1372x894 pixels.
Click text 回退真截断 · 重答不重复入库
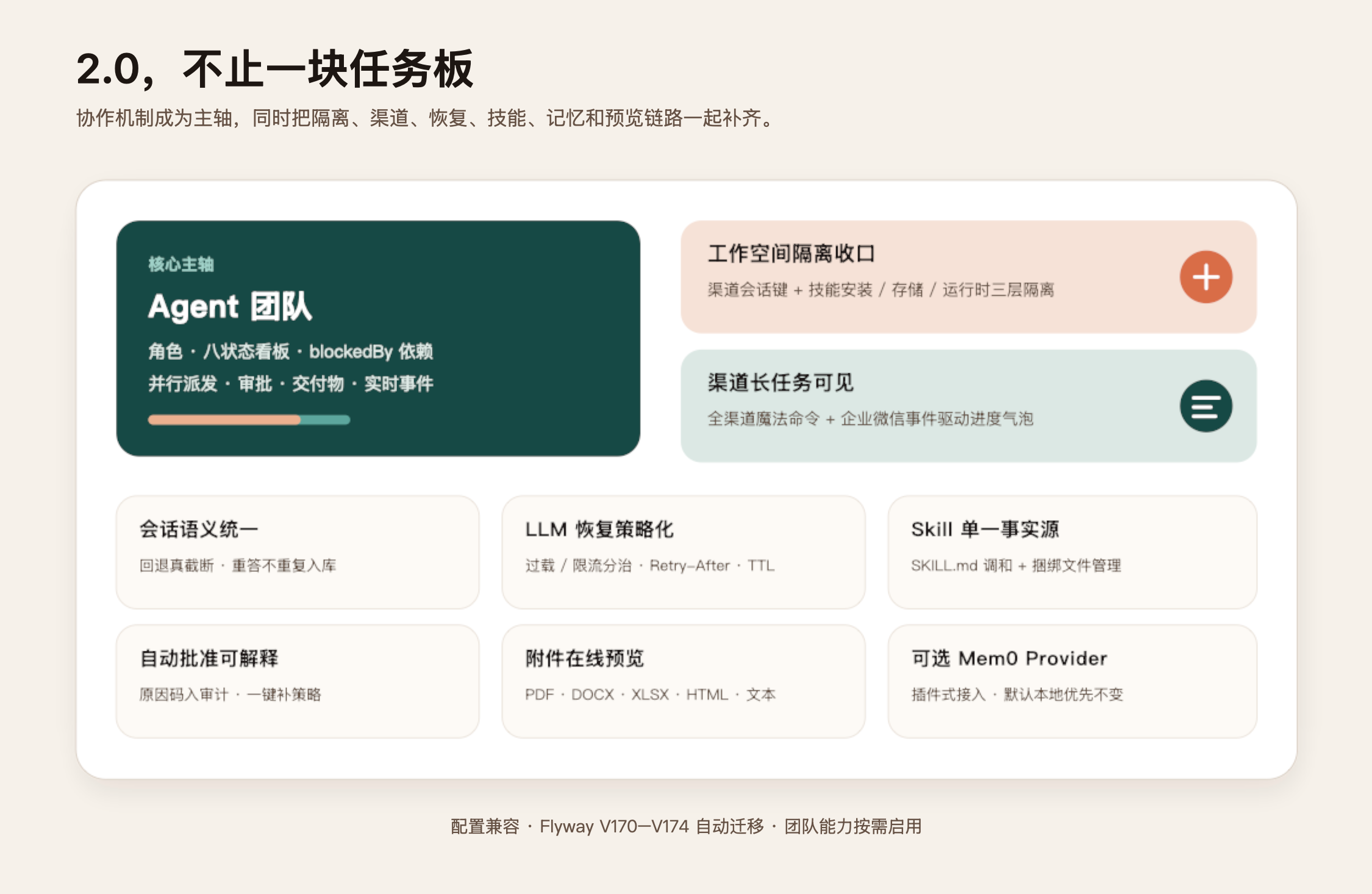click(x=238, y=565)
